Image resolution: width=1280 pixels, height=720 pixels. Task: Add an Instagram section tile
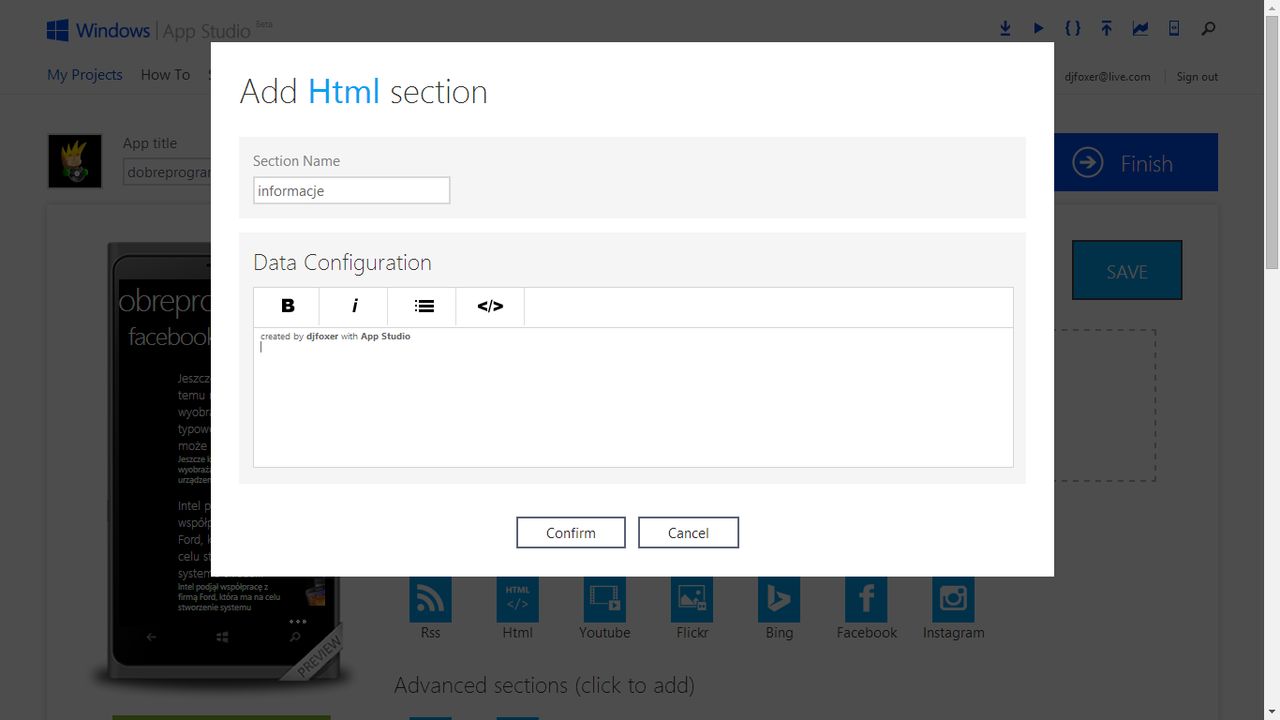pyautogui.click(x=953, y=608)
